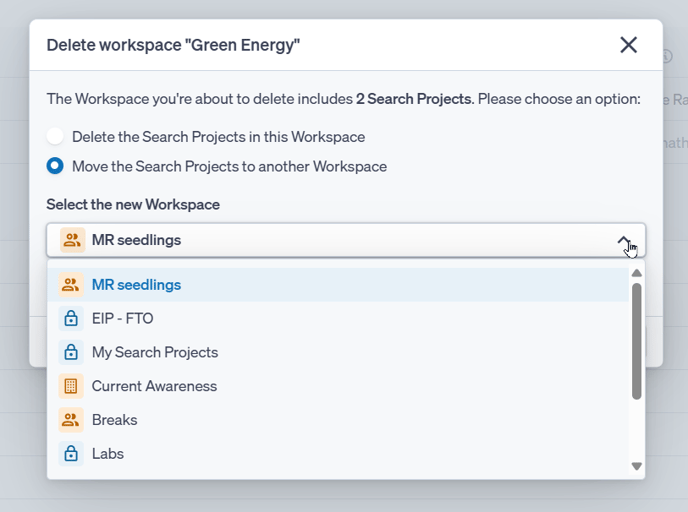Click the lock icon beside Labs
The width and height of the screenshot is (688, 512).
click(71, 454)
